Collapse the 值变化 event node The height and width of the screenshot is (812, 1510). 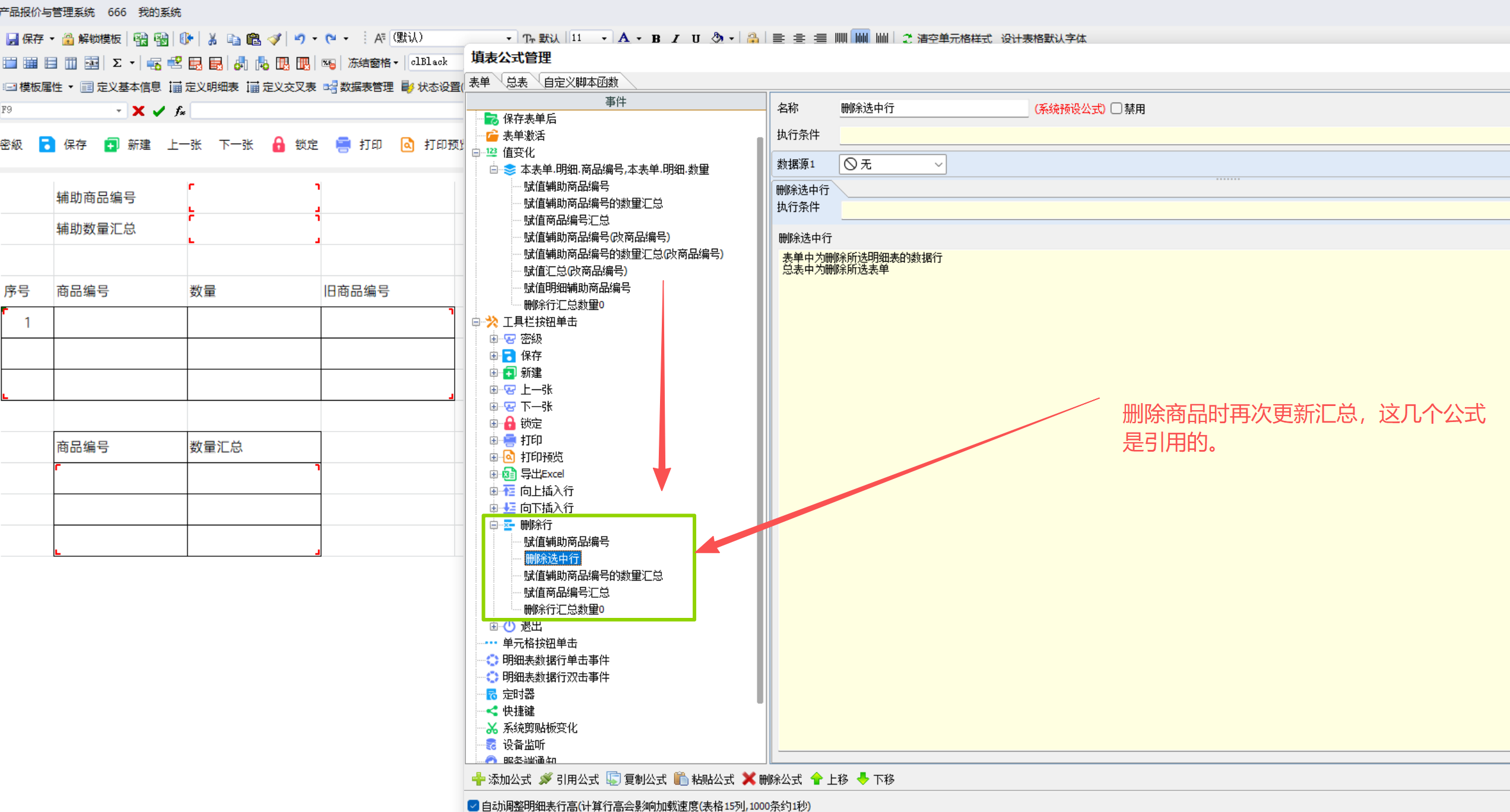click(476, 153)
